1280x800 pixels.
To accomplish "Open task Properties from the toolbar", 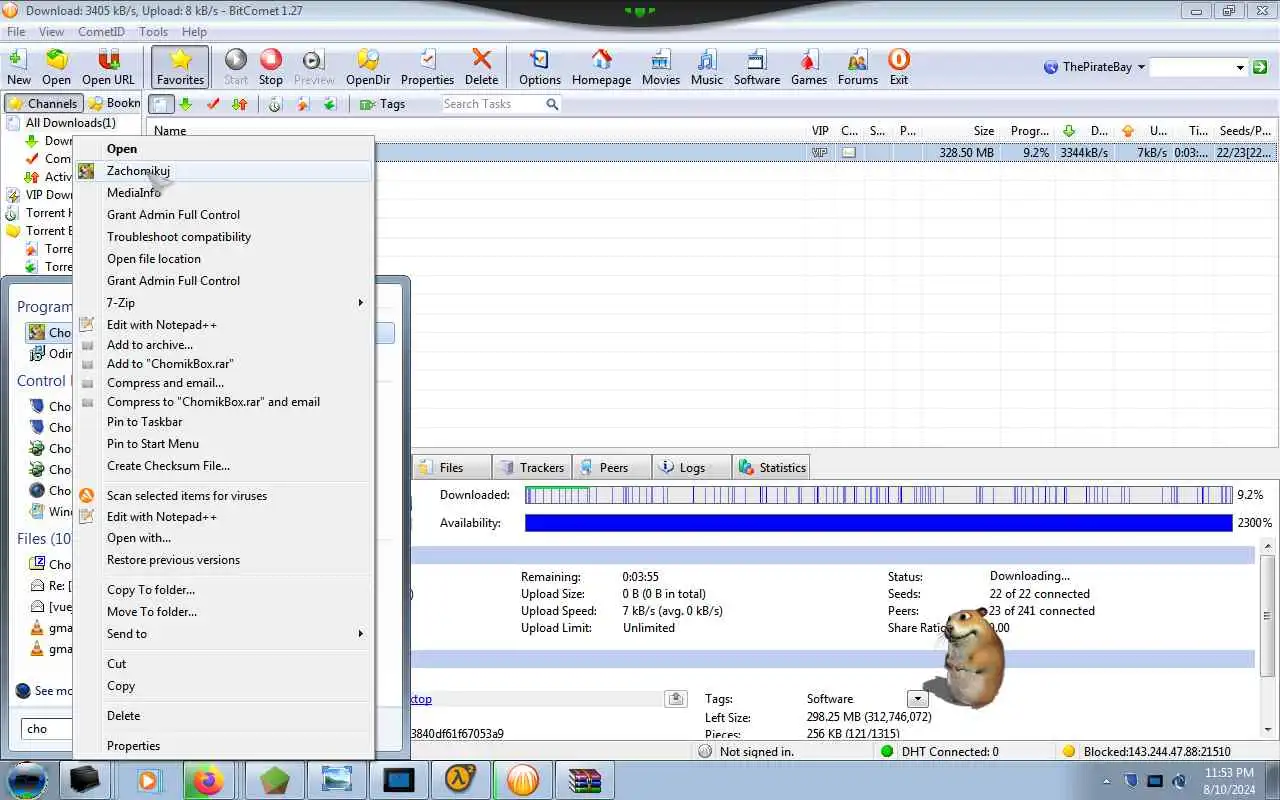I will tap(427, 67).
